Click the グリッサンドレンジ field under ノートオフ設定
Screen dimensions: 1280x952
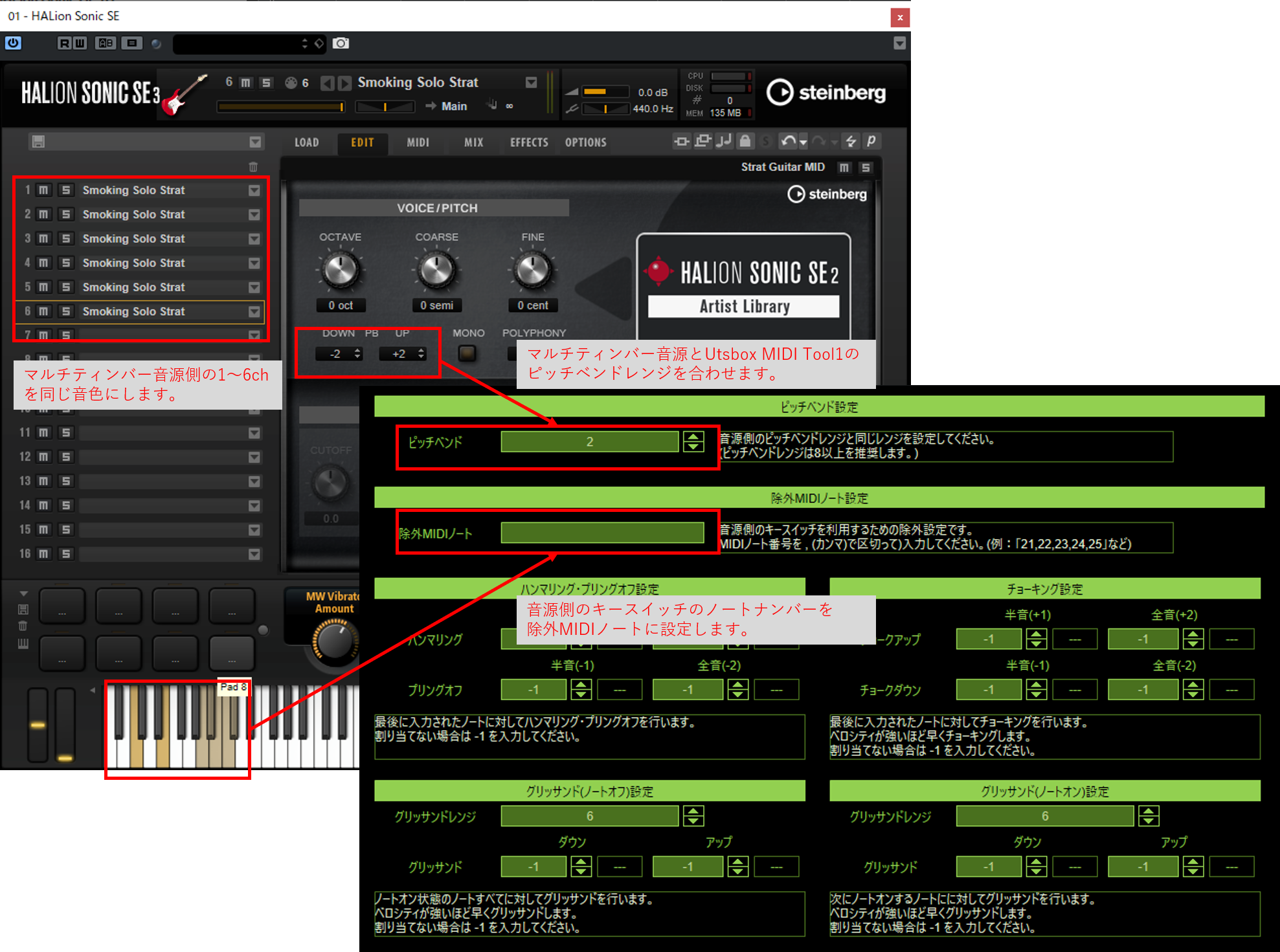(x=590, y=816)
